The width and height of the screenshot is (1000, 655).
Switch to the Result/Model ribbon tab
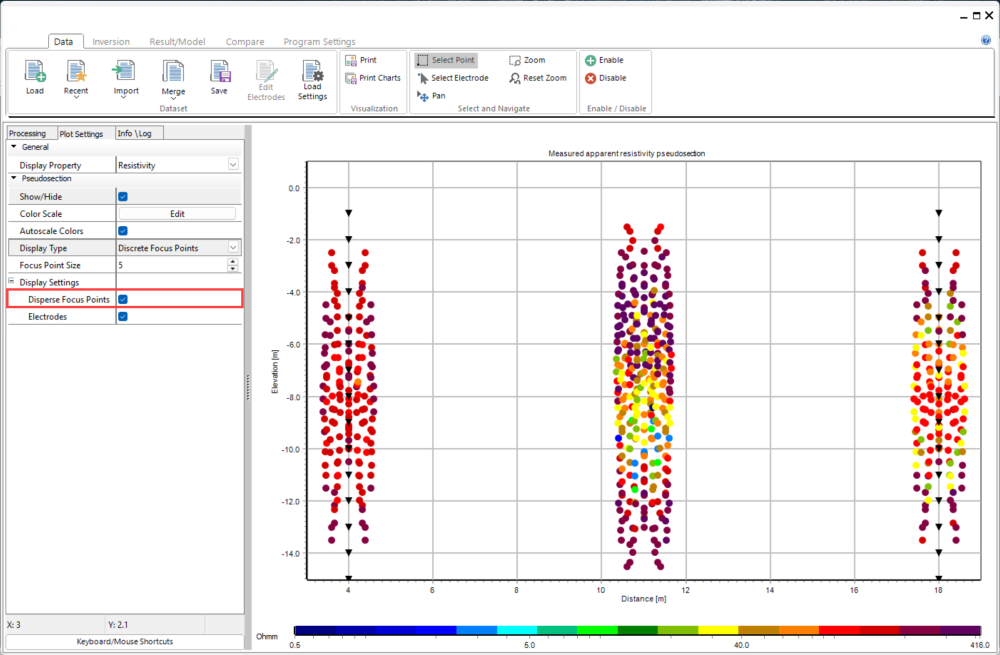coord(177,41)
